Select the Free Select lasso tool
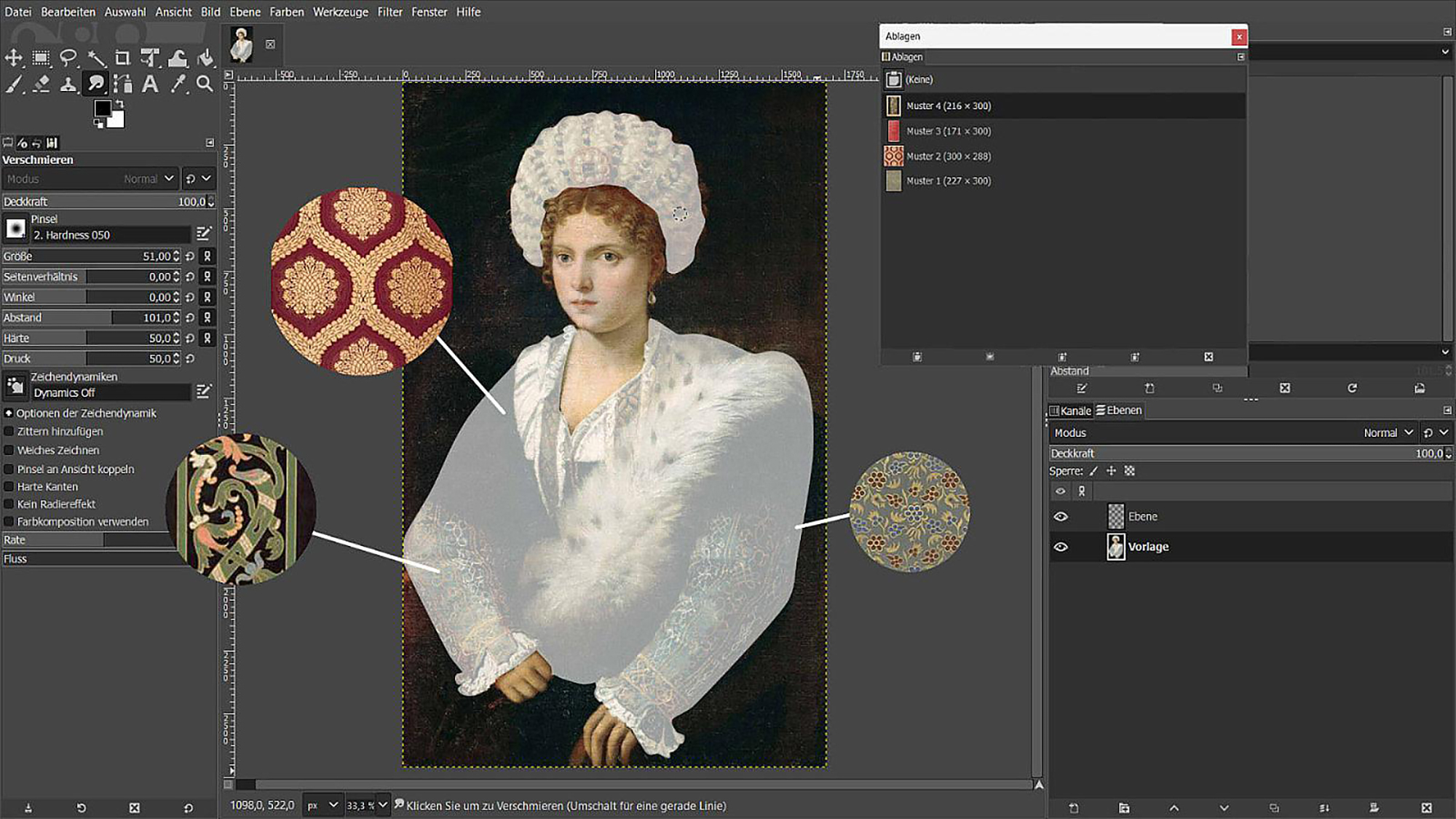 pos(68,58)
